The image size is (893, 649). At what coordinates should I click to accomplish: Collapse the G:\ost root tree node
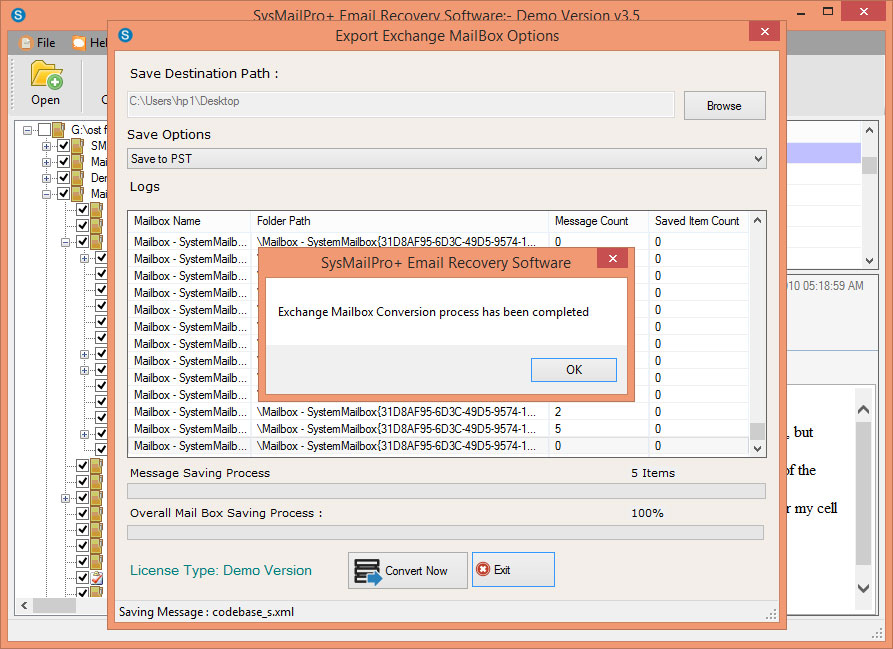coord(27,130)
